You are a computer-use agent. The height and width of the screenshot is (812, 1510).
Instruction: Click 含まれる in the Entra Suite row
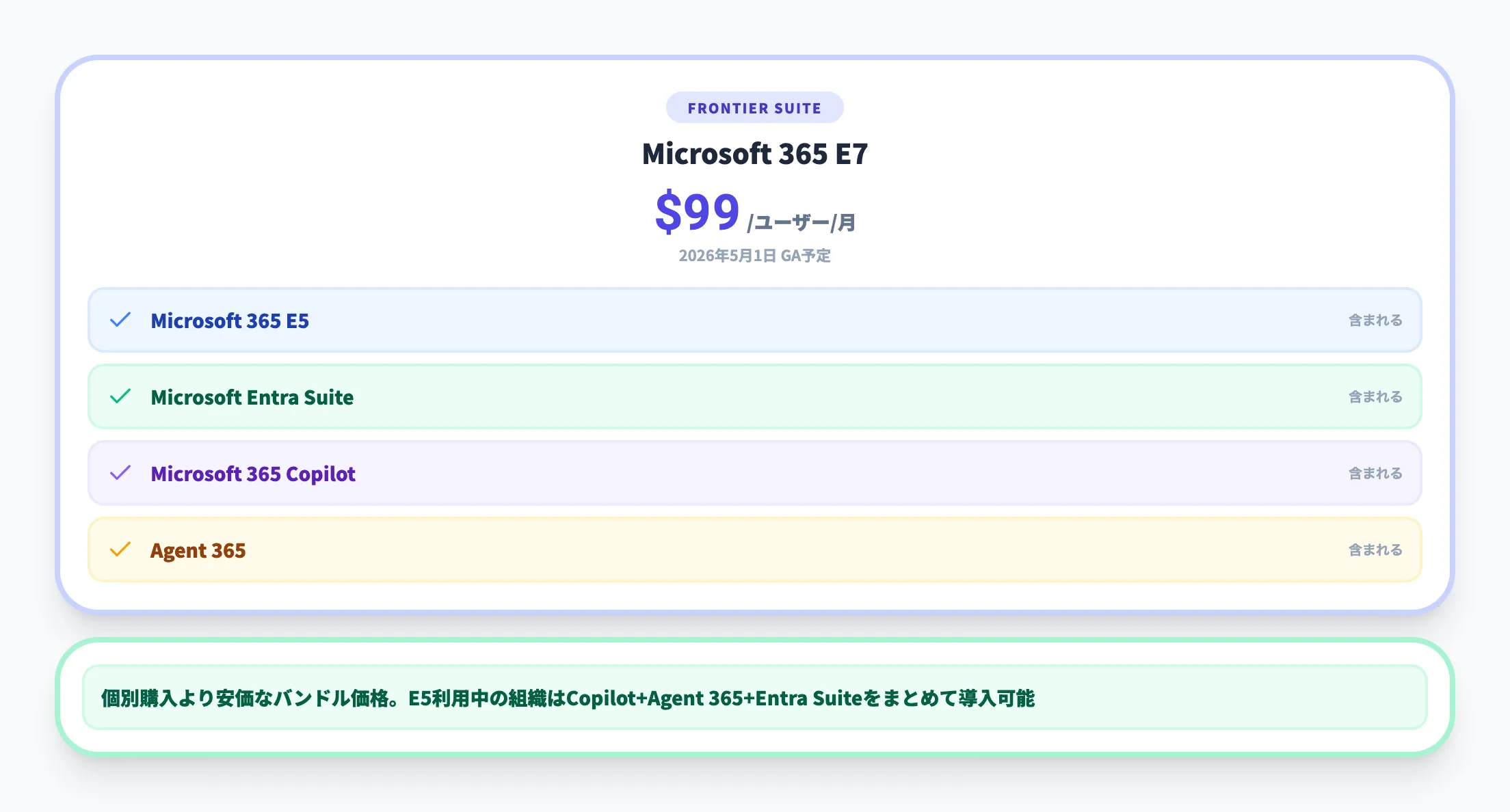[x=1375, y=396]
